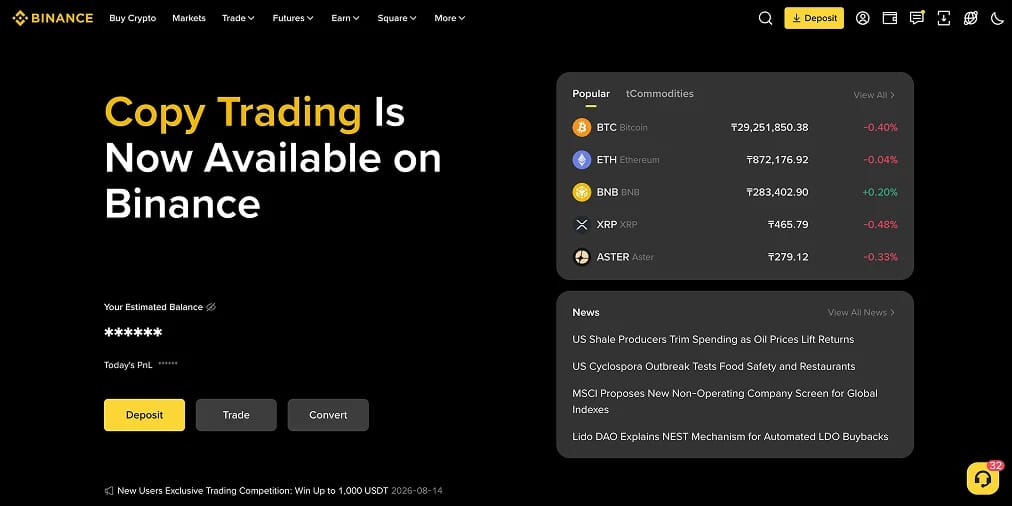The image size is (1012, 506).
Task: Switch to the tCommodities tab
Action: pyautogui.click(x=660, y=94)
